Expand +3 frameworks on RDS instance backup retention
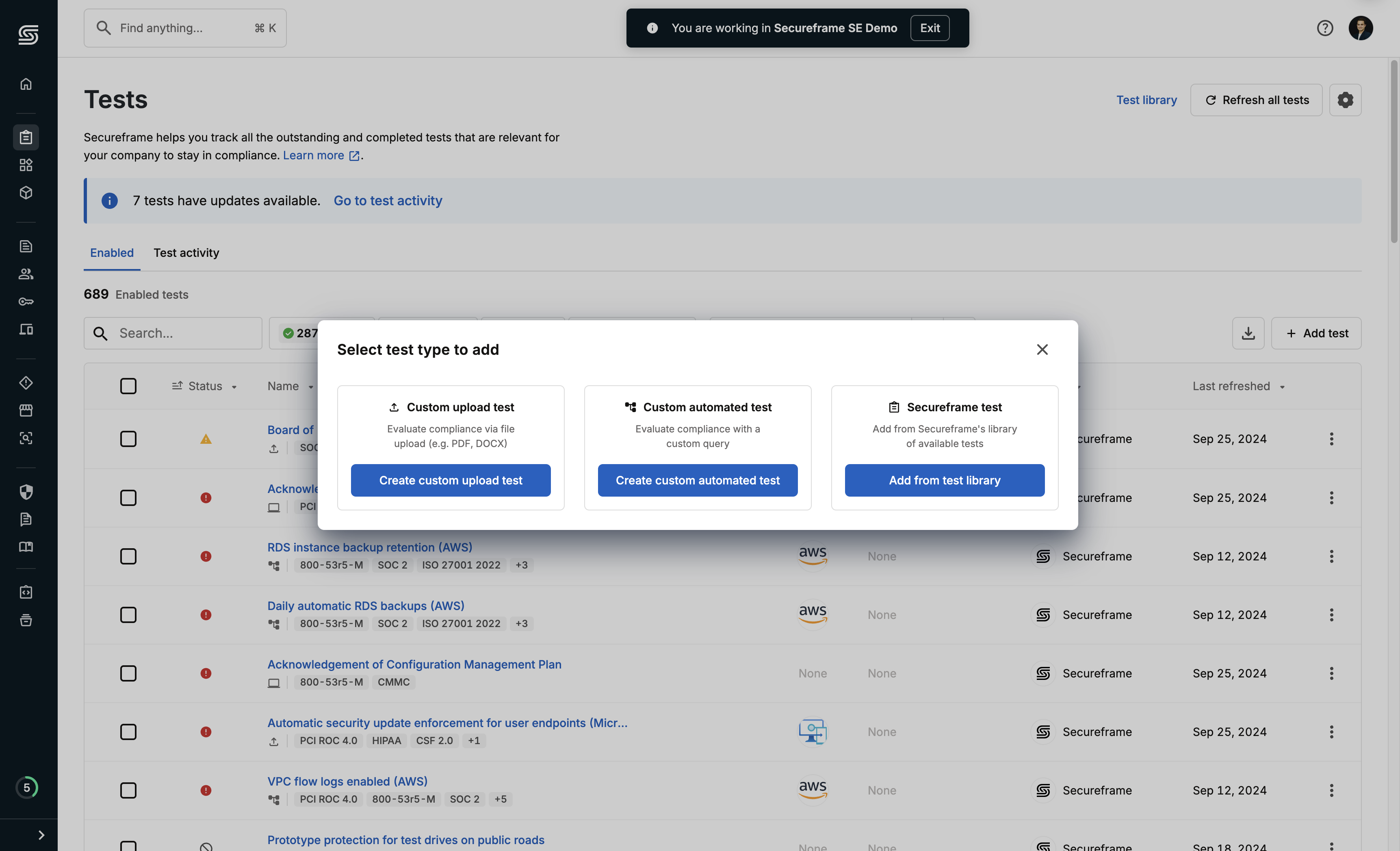Viewport: 1400px width, 851px height. click(522, 565)
